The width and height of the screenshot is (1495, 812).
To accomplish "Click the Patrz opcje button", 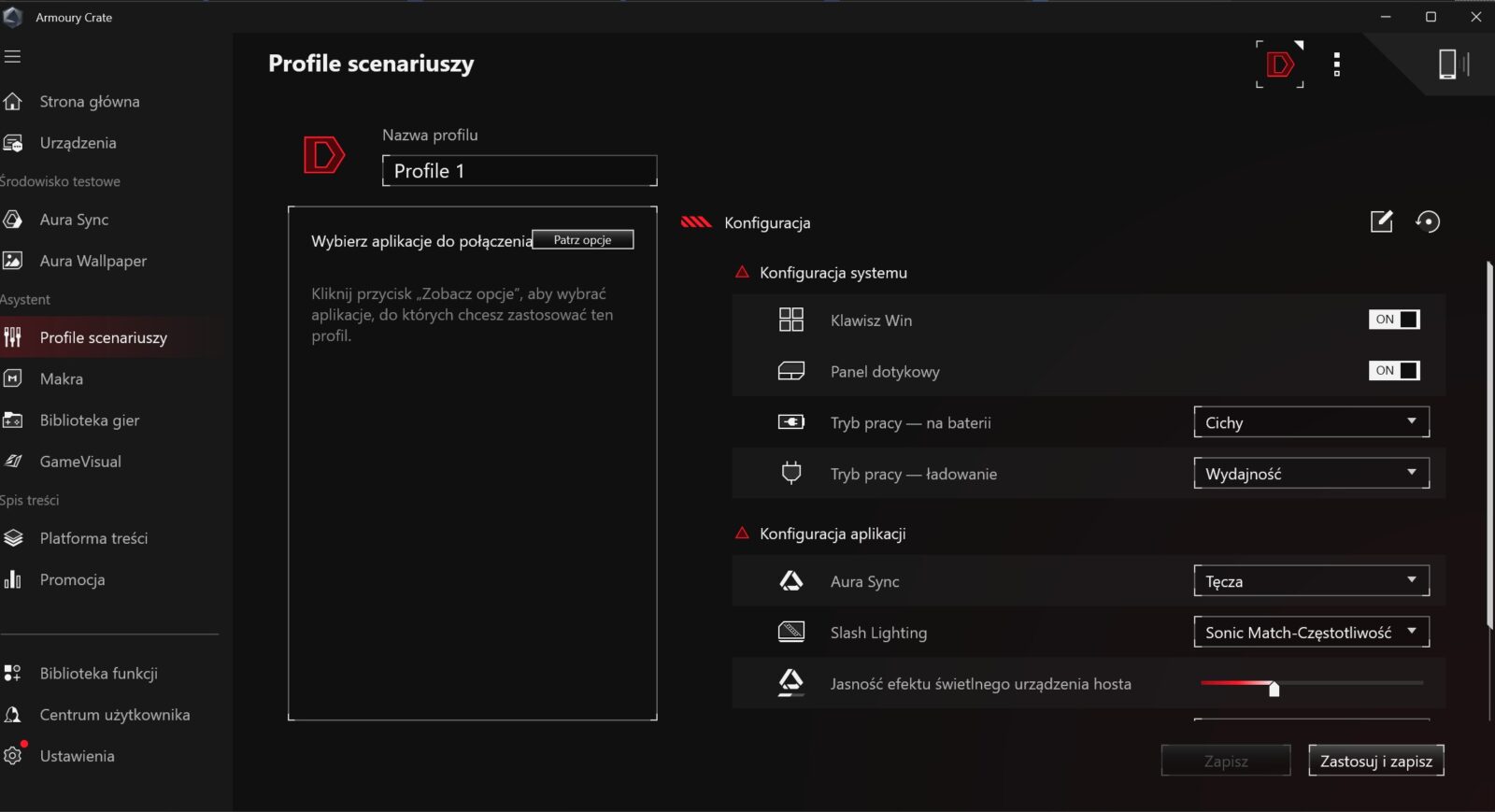I will 582,240.
